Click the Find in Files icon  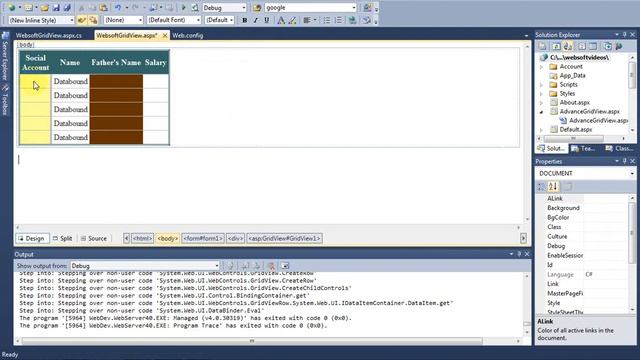click(x=257, y=8)
